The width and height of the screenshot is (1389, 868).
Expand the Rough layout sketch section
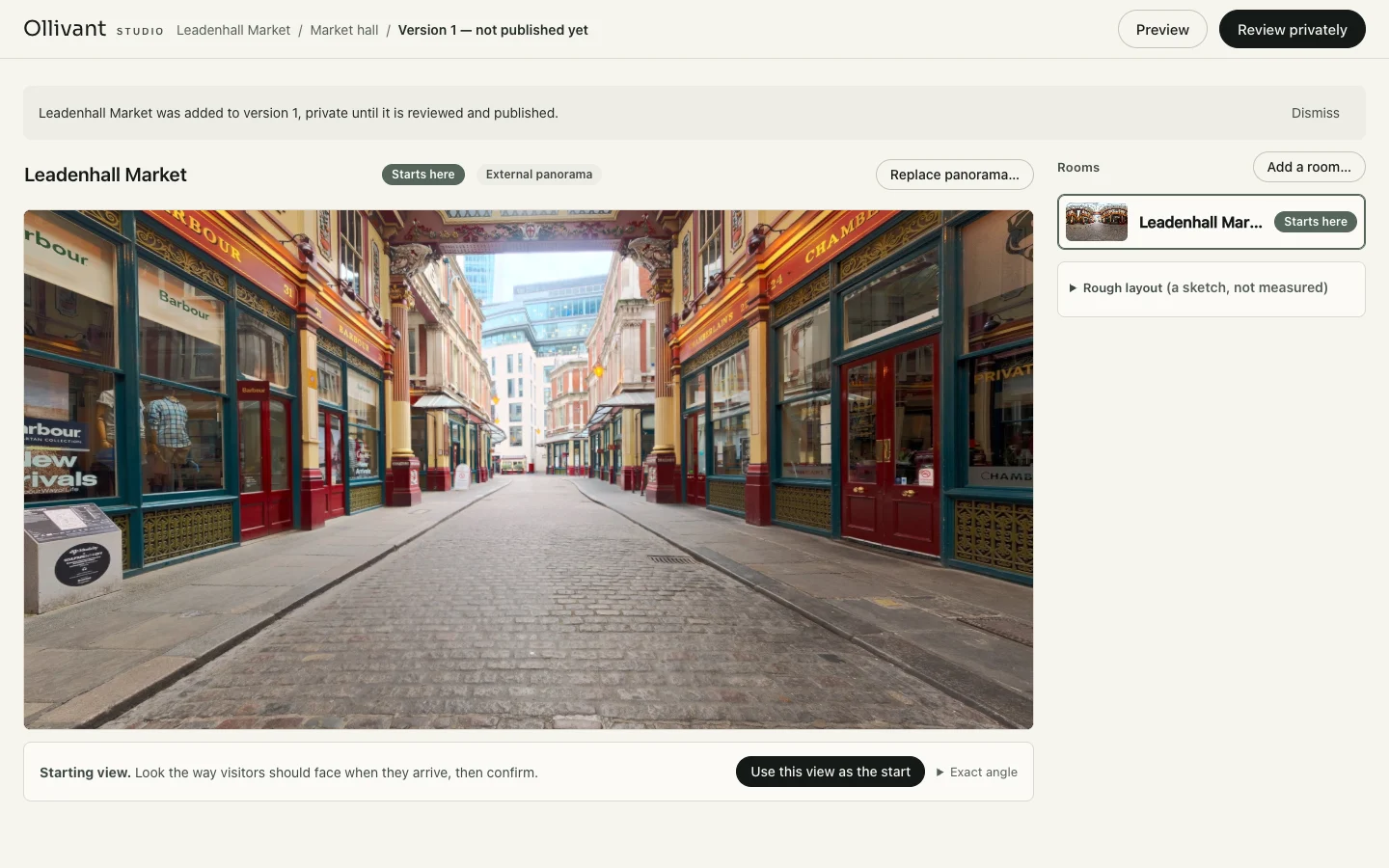tap(1212, 288)
